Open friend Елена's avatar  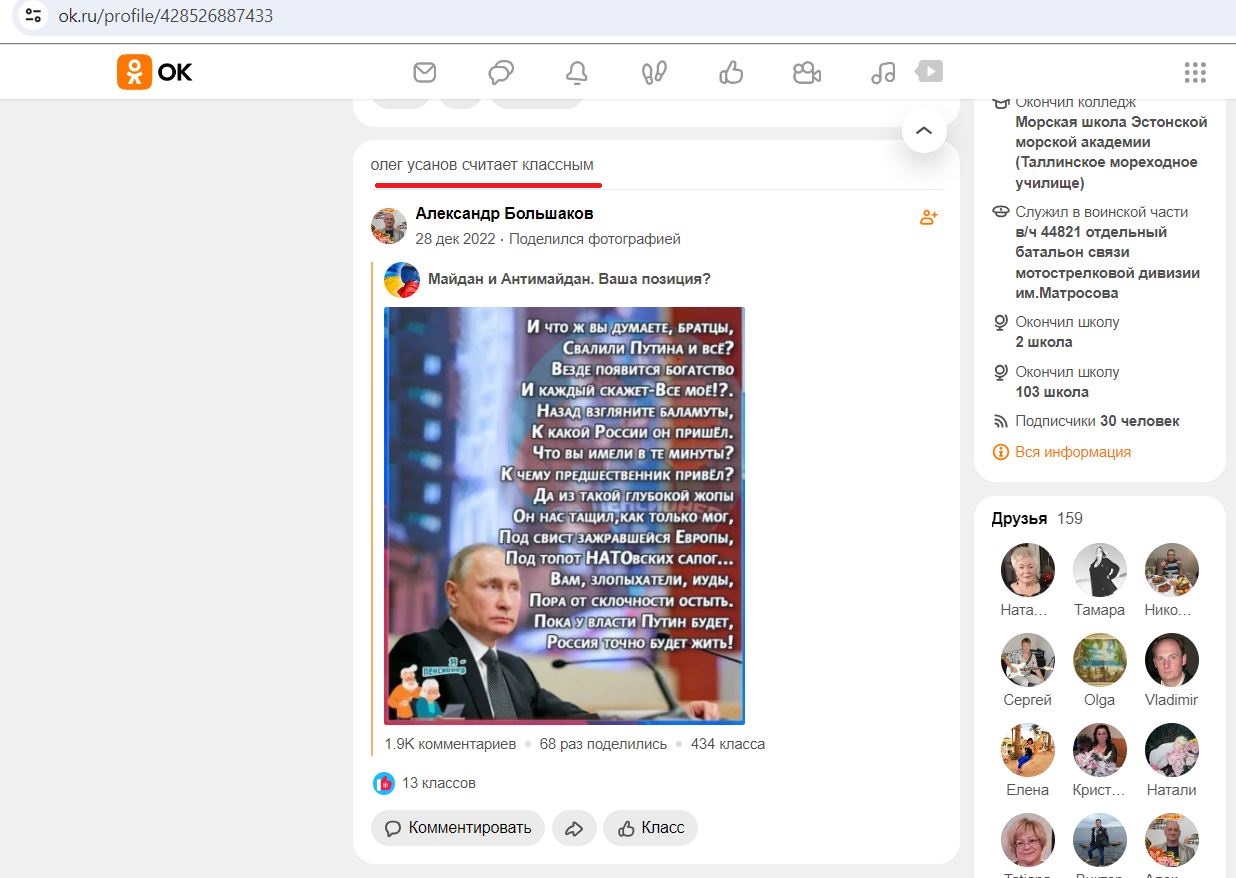click(x=1028, y=750)
